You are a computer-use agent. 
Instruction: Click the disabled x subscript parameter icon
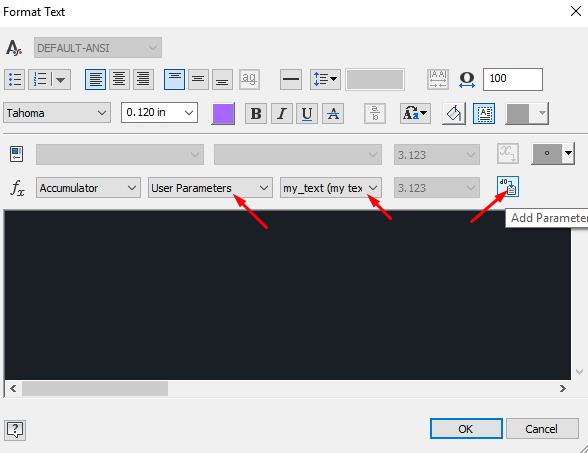508,153
